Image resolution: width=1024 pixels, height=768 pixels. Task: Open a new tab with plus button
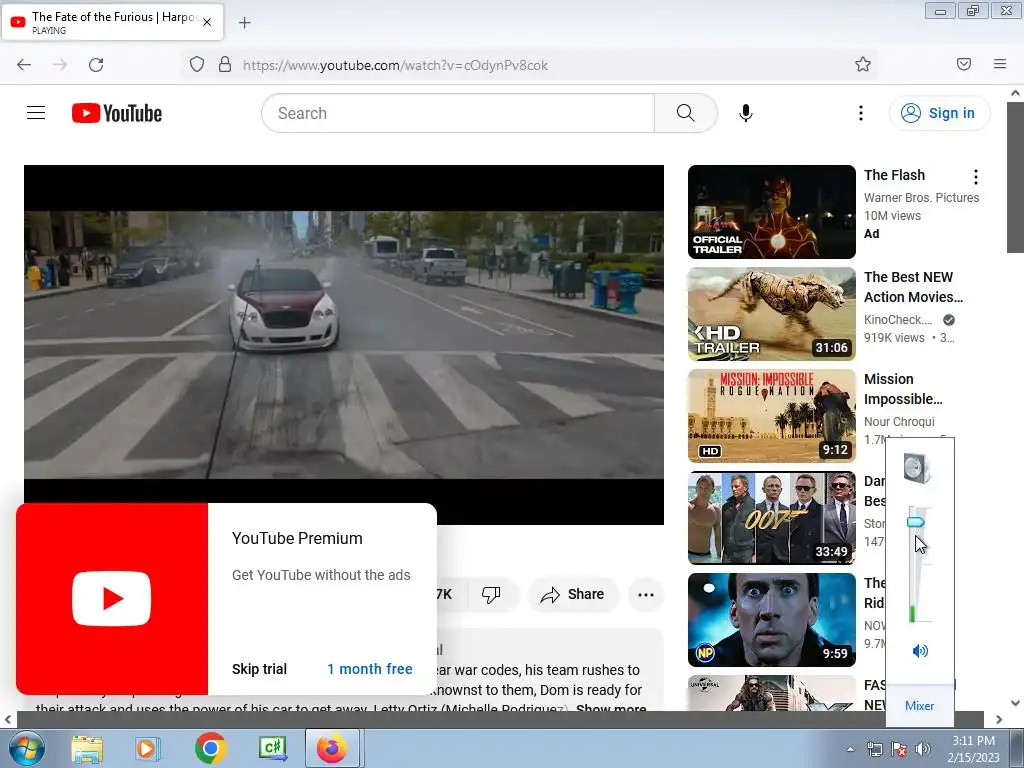point(244,23)
